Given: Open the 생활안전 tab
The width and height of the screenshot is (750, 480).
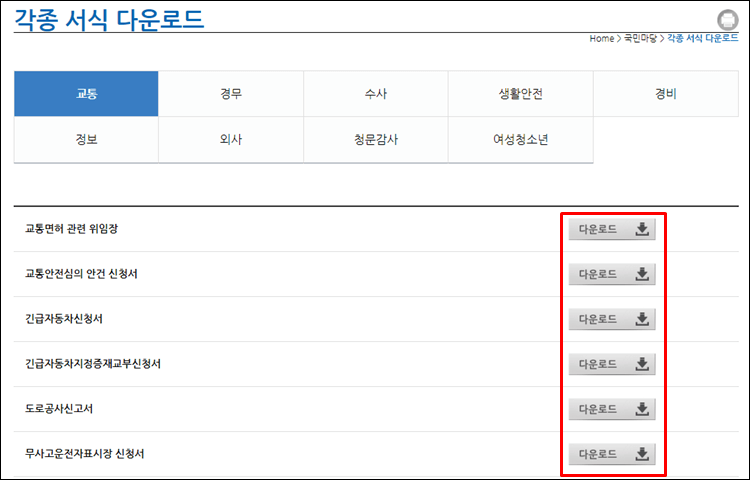Looking at the screenshot, I should point(521,94).
